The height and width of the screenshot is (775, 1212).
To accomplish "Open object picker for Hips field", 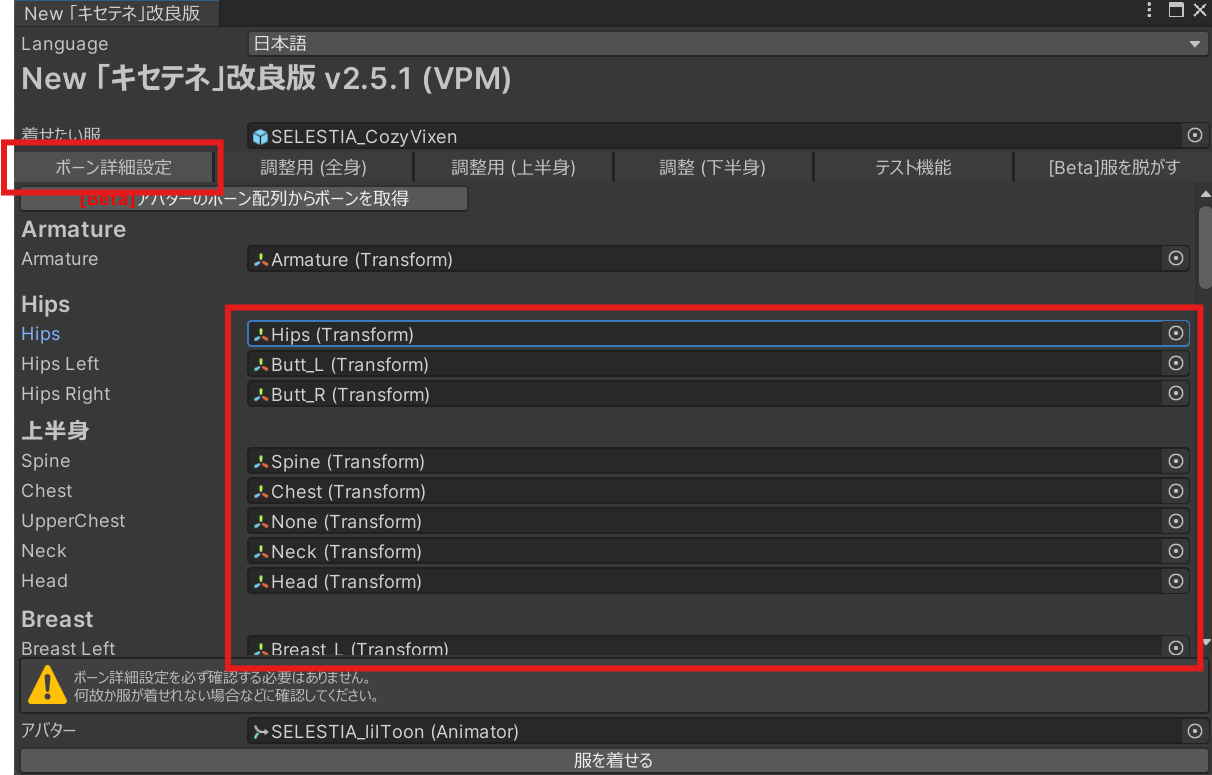I will click(x=1176, y=333).
